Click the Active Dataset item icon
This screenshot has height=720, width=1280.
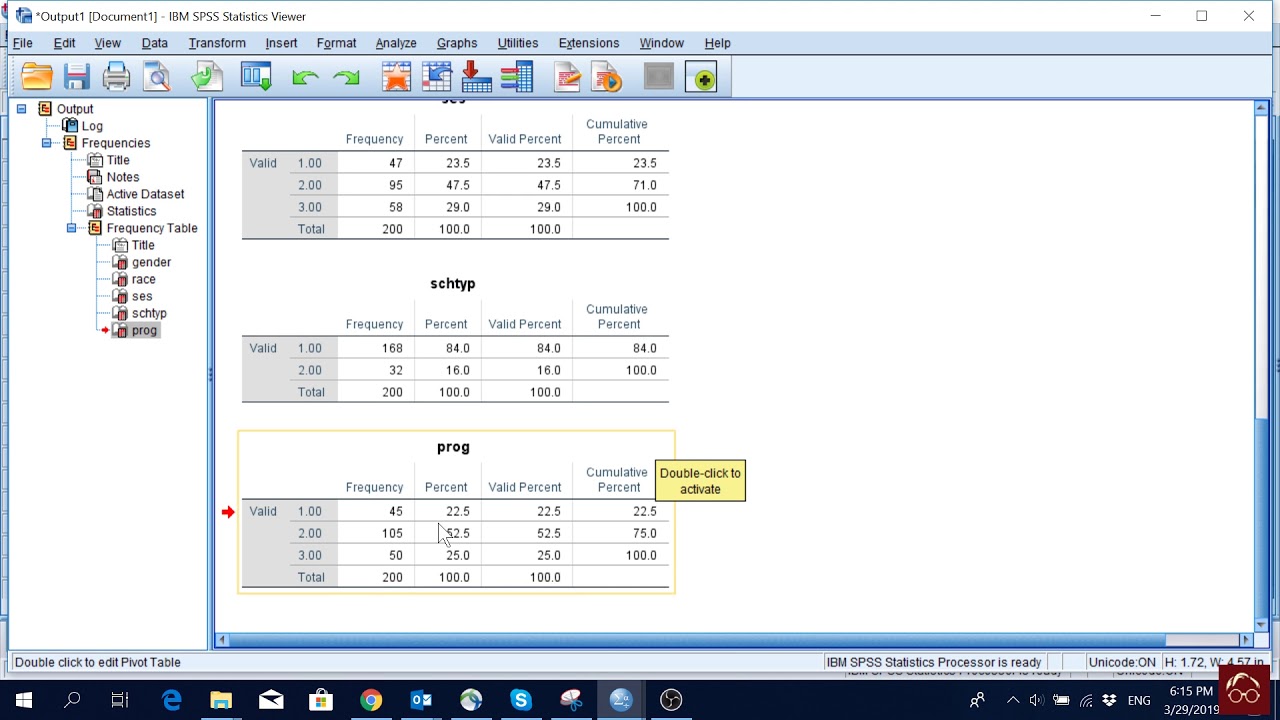coord(95,194)
